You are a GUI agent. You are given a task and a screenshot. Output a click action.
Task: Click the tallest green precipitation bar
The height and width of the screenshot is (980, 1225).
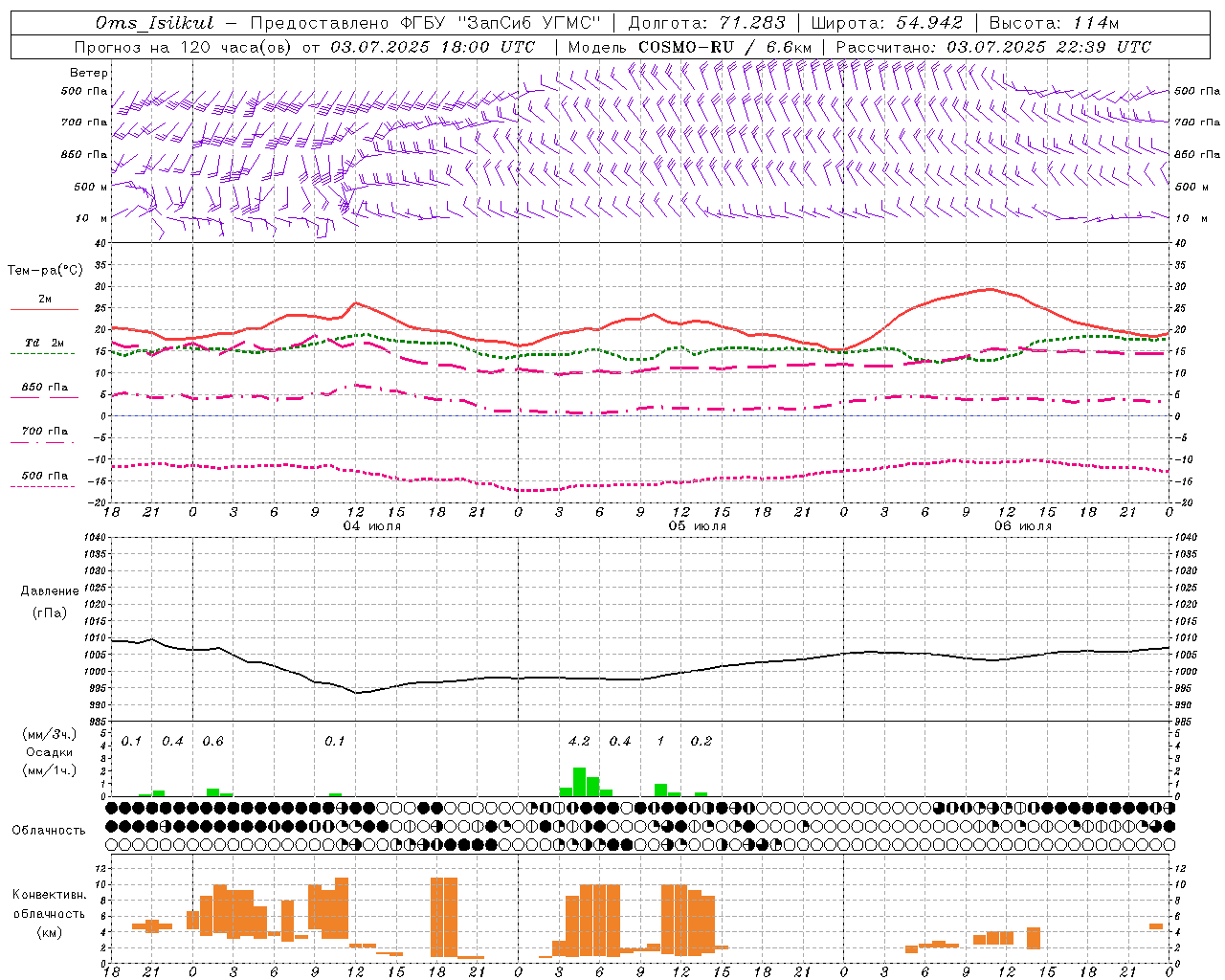579,782
